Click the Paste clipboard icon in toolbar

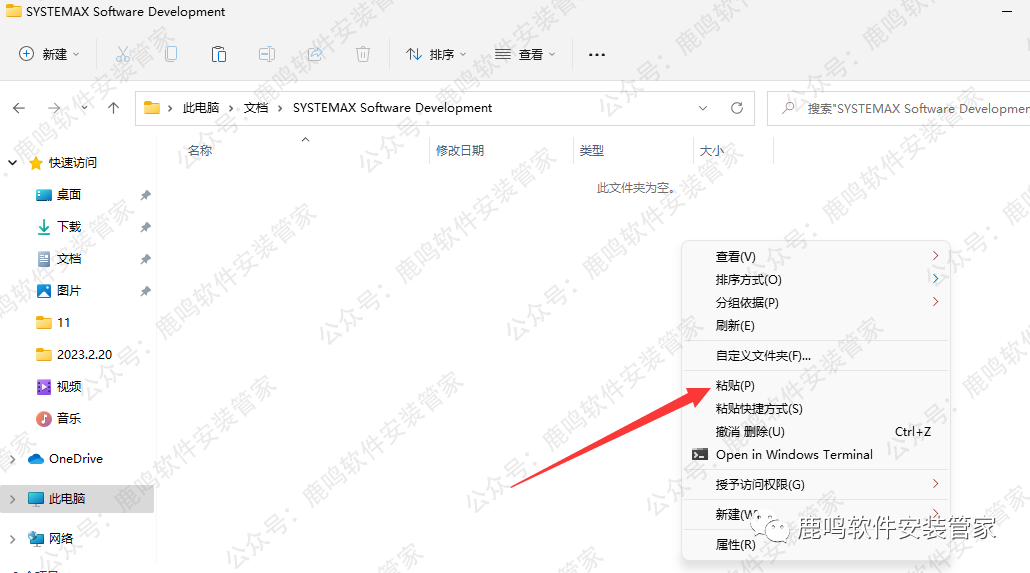(219, 54)
